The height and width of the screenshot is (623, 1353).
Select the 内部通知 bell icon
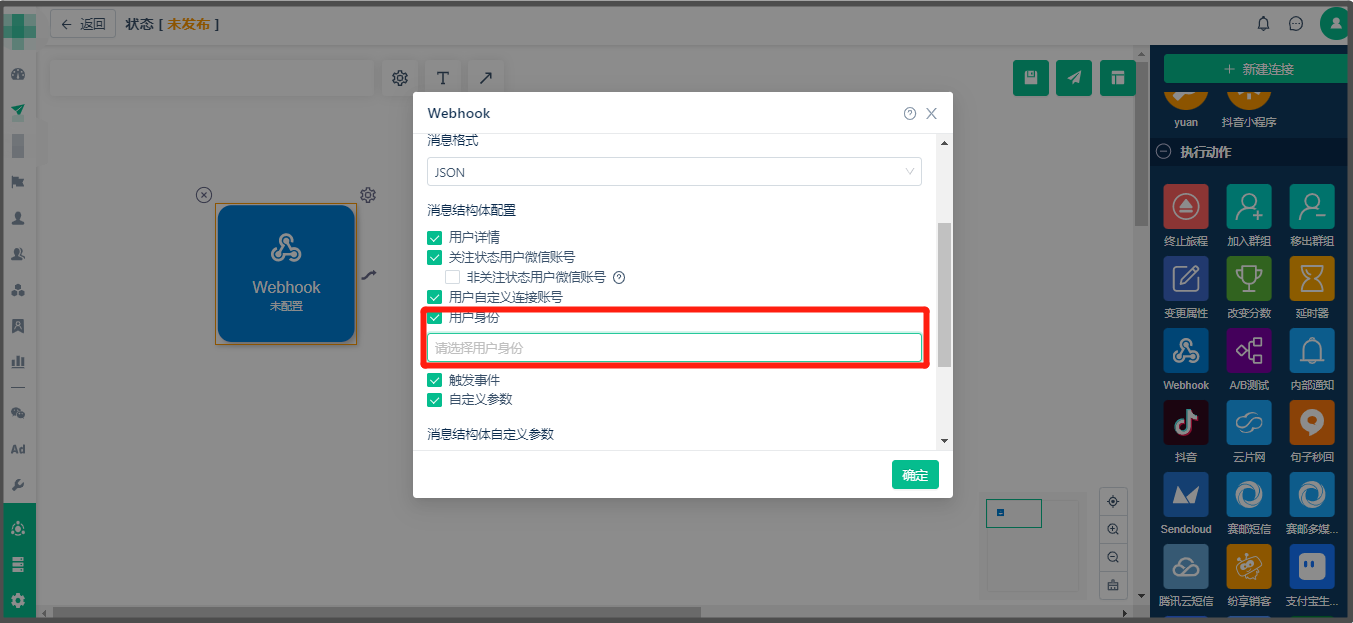(x=1311, y=350)
